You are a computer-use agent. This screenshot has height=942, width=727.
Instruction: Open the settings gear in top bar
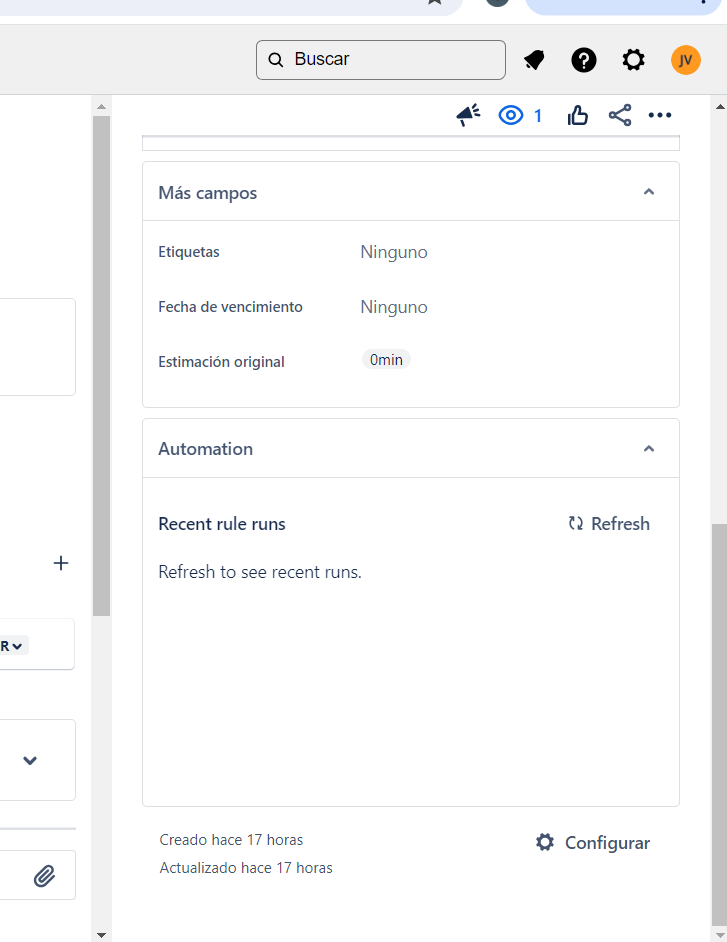633,60
